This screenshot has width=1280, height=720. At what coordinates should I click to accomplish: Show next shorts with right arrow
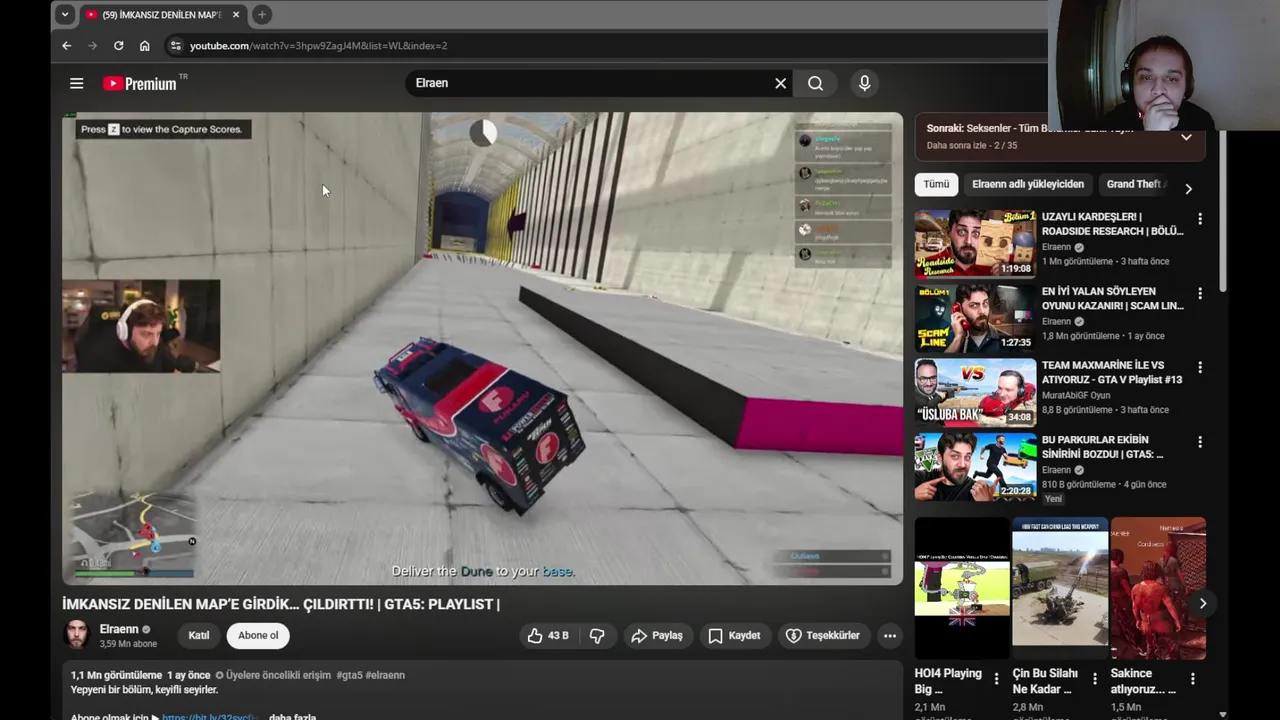click(1202, 603)
